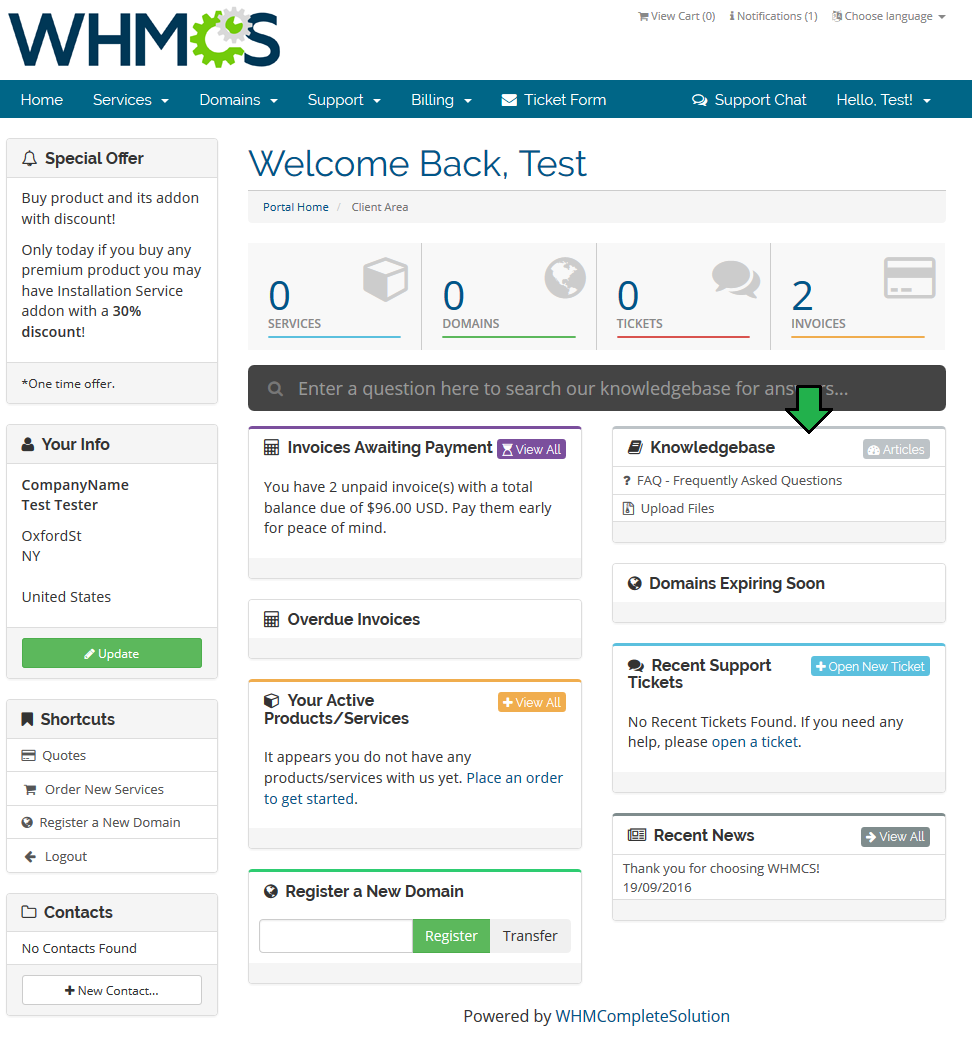Expand the Domains menu
Image resolution: width=972 pixels, height=1042 pixels.
[239, 100]
